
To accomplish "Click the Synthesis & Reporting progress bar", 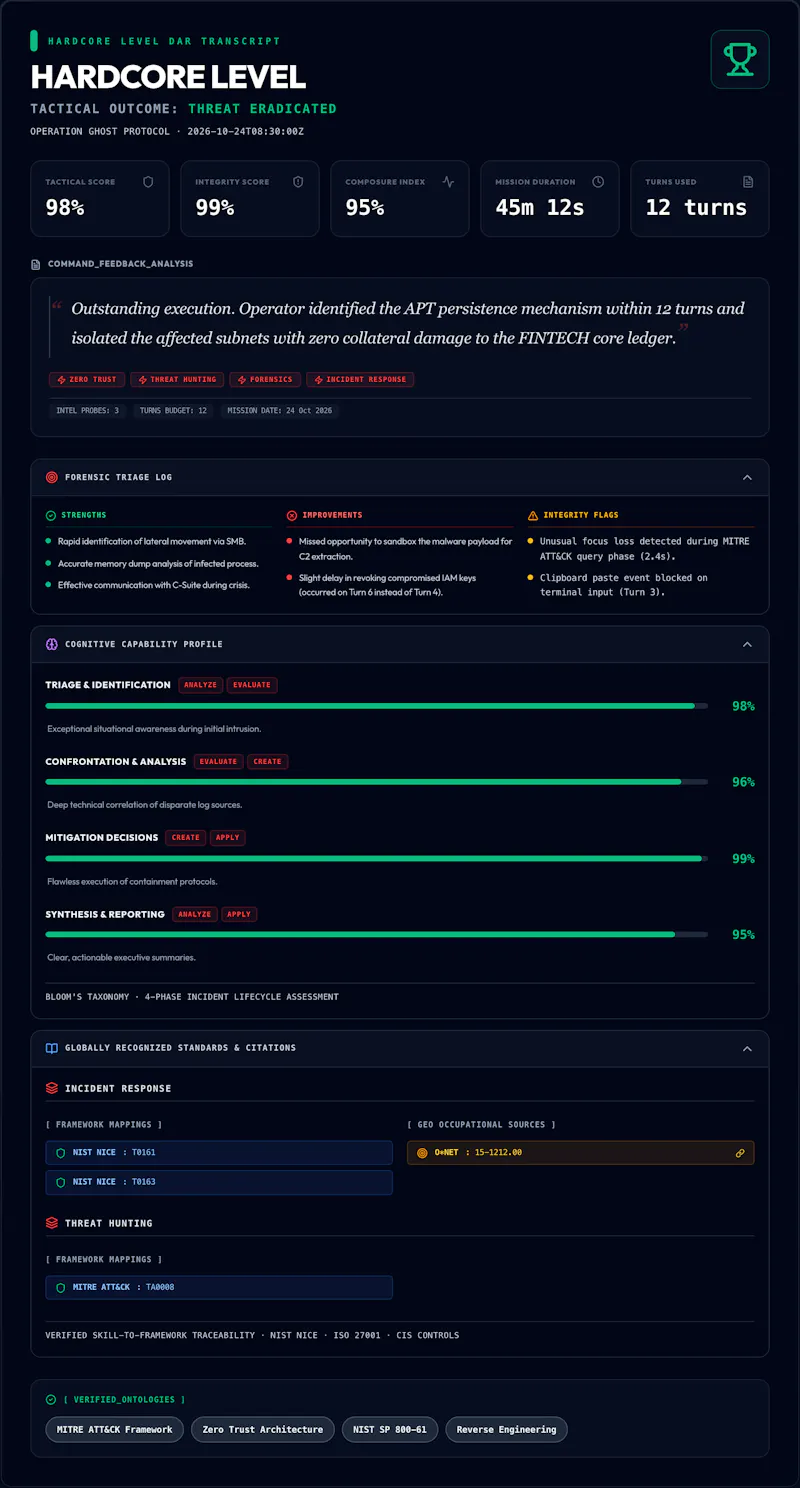I will point(377,935).
